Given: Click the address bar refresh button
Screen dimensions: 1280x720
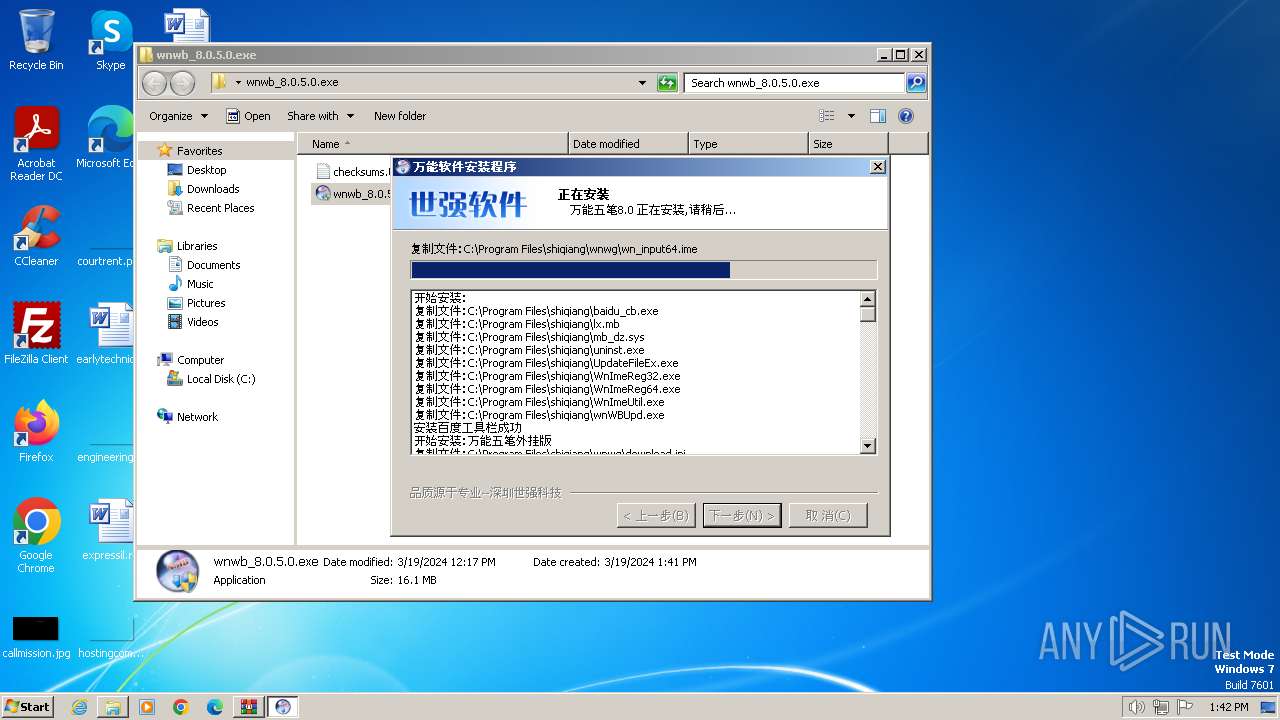Looking at the screenshot, I should (667, 83).
